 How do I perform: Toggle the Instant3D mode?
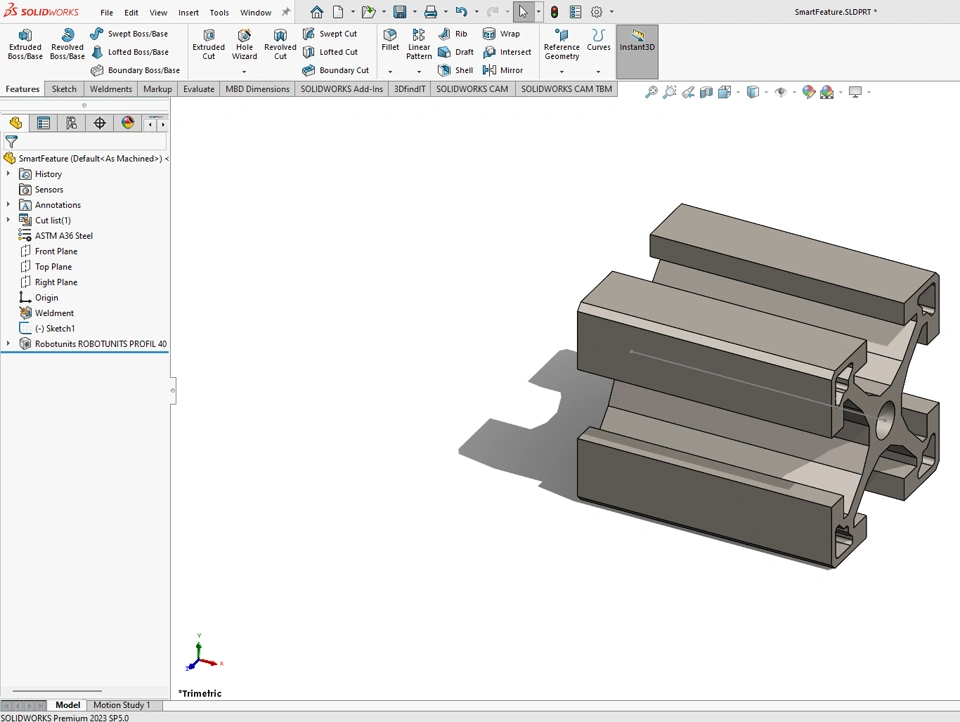[637, 40]
